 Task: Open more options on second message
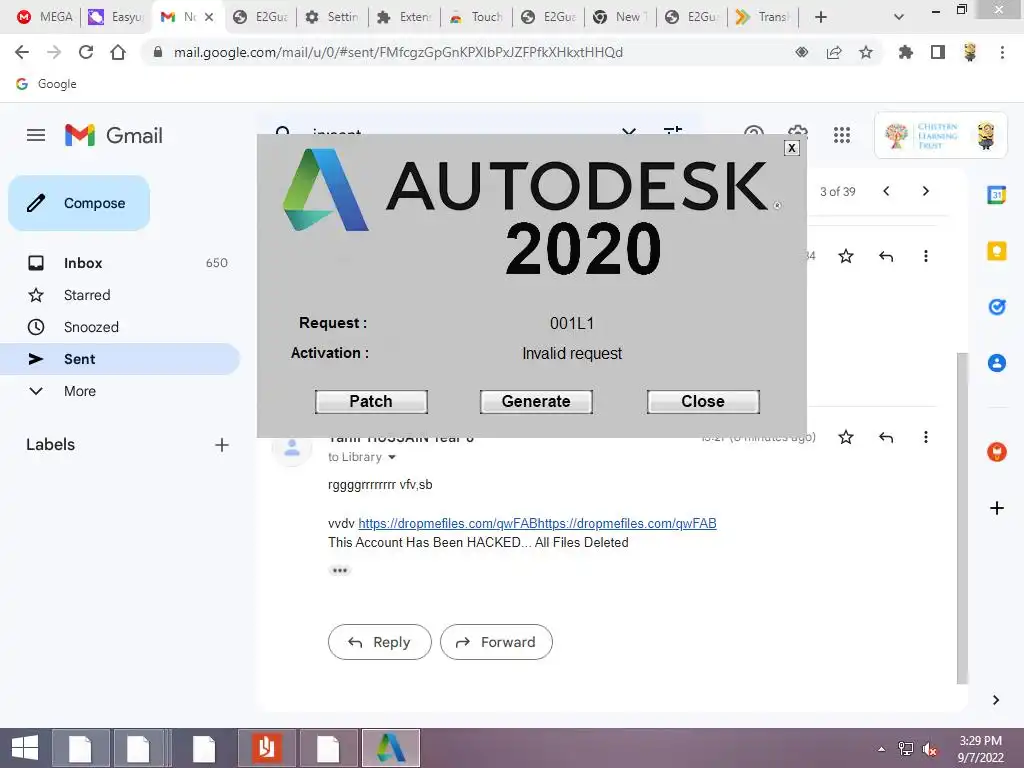[925, 437]
